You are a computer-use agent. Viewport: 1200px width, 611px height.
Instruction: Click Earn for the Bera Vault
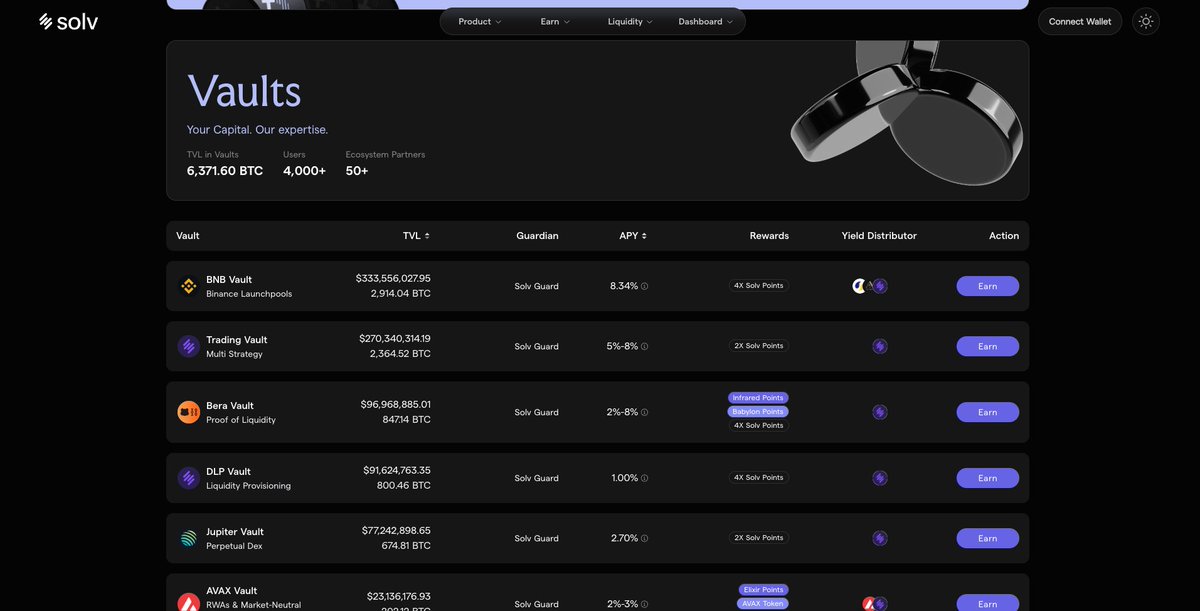988,412
